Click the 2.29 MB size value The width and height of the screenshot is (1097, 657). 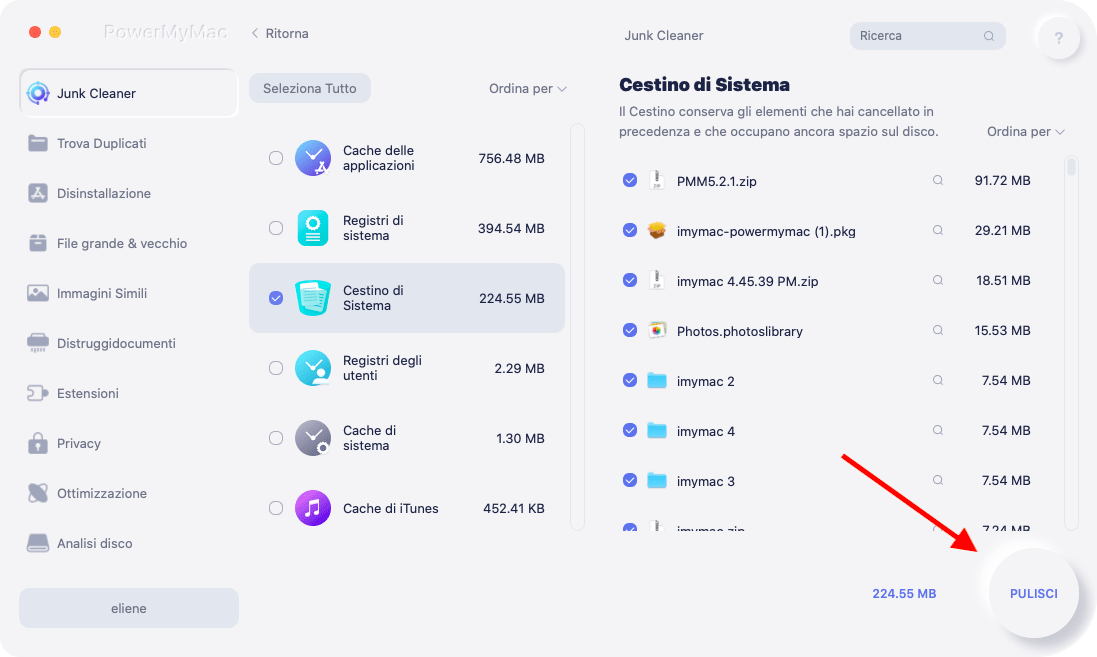click(519, 369)
